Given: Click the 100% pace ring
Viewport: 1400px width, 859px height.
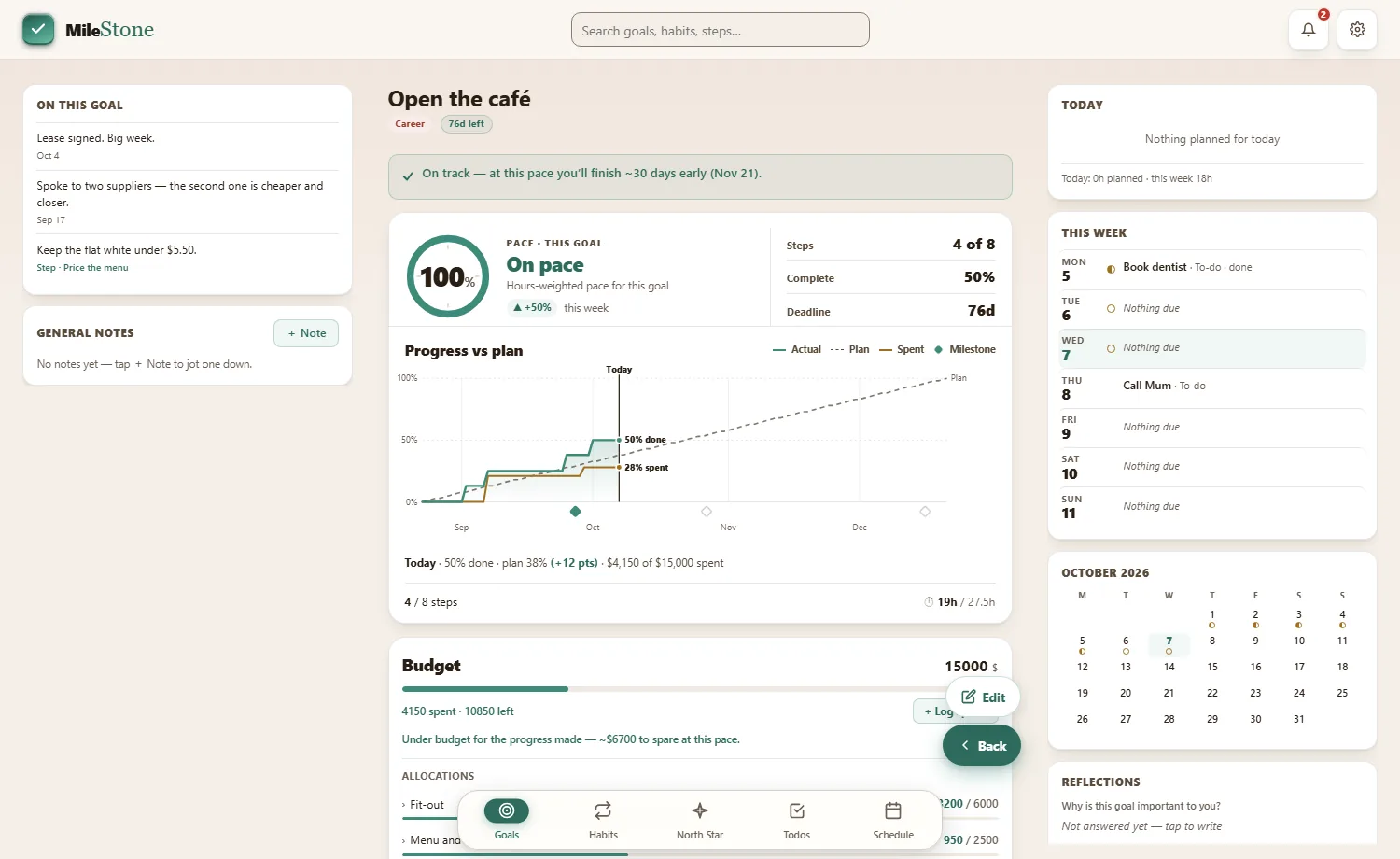Looking at the screenshot, I should pos(448,276).
